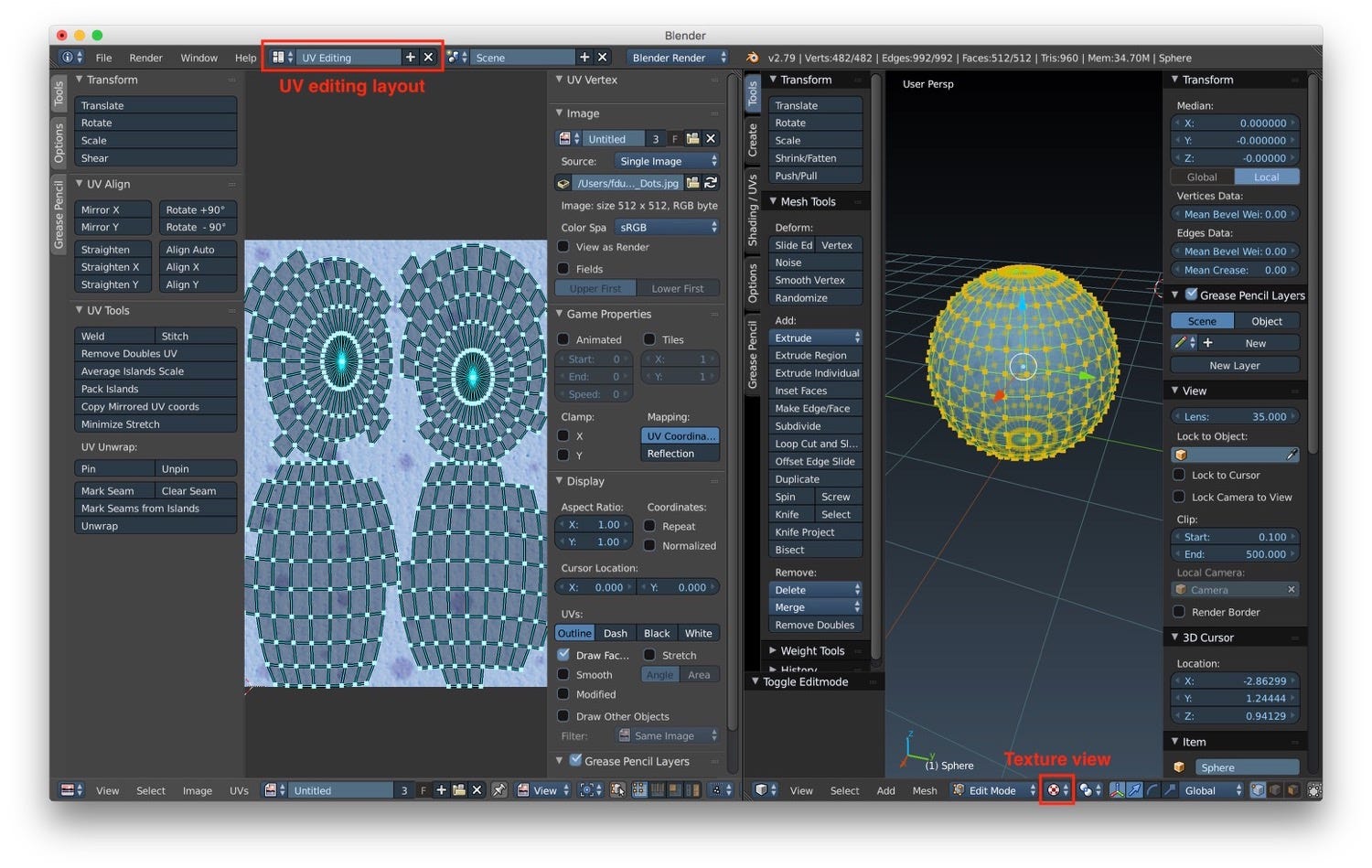Open the Render menu

[145, 58]
